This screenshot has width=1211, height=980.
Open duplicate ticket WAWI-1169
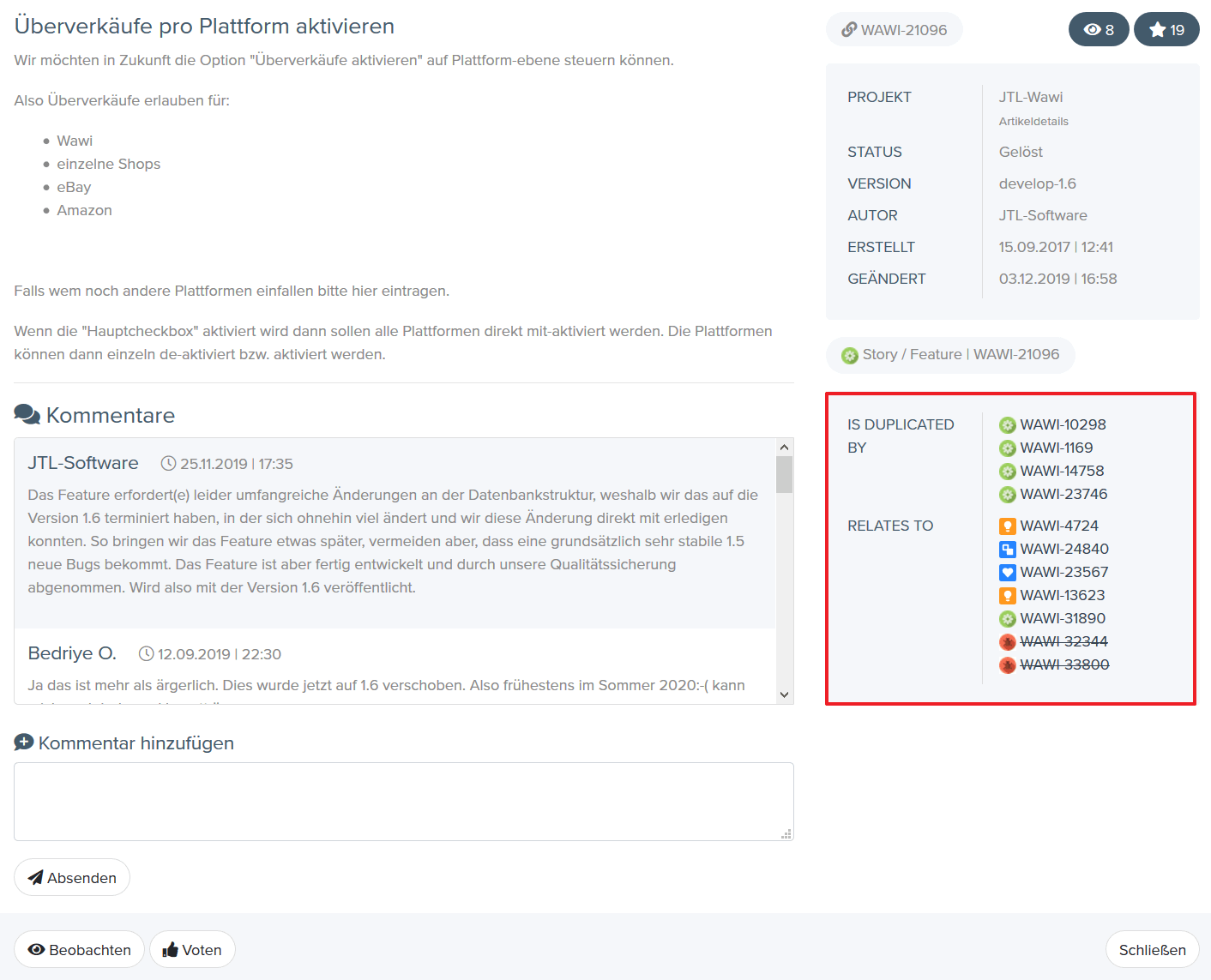point(1056,448)
